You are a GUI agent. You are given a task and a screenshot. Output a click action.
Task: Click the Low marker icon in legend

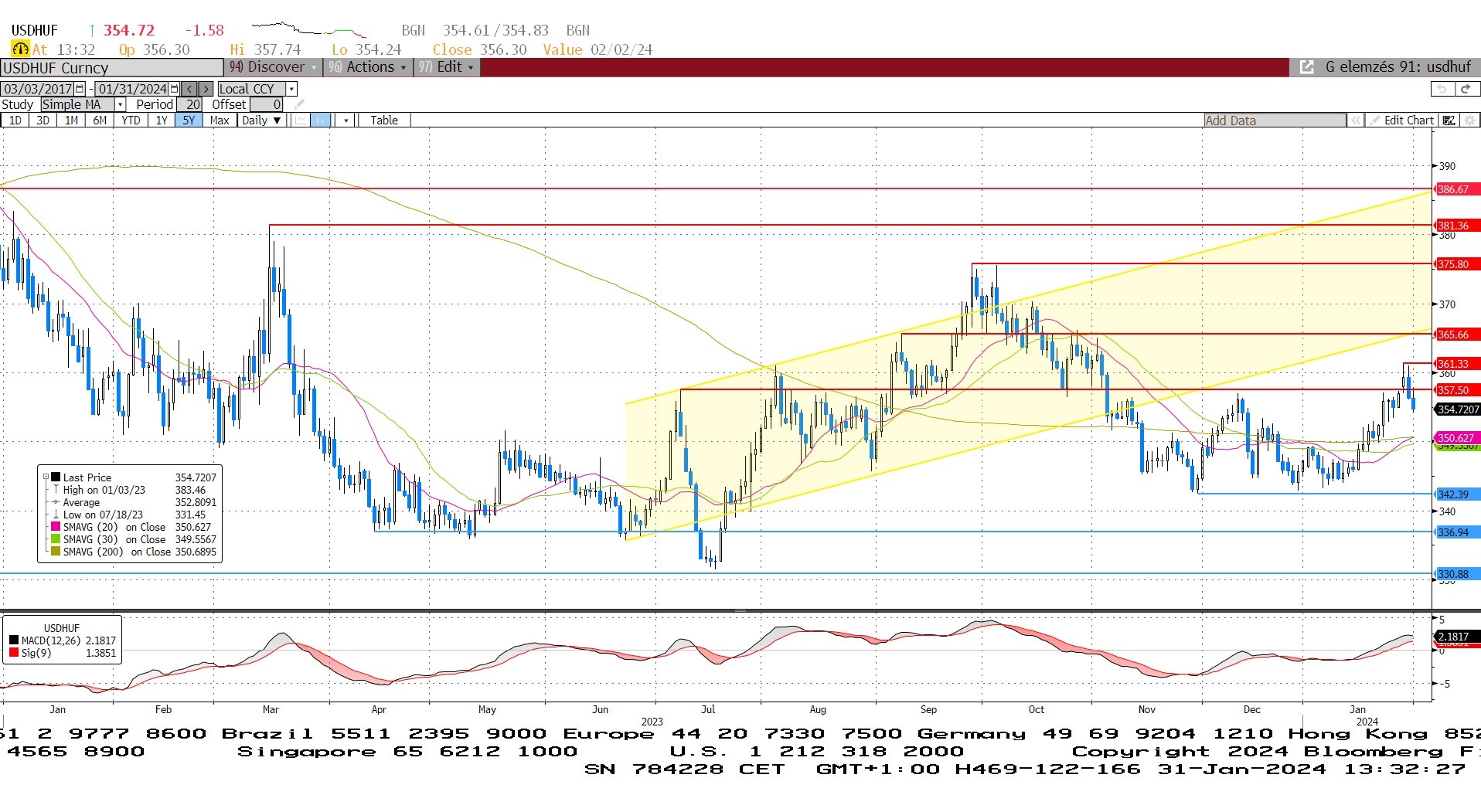[56, 515]
